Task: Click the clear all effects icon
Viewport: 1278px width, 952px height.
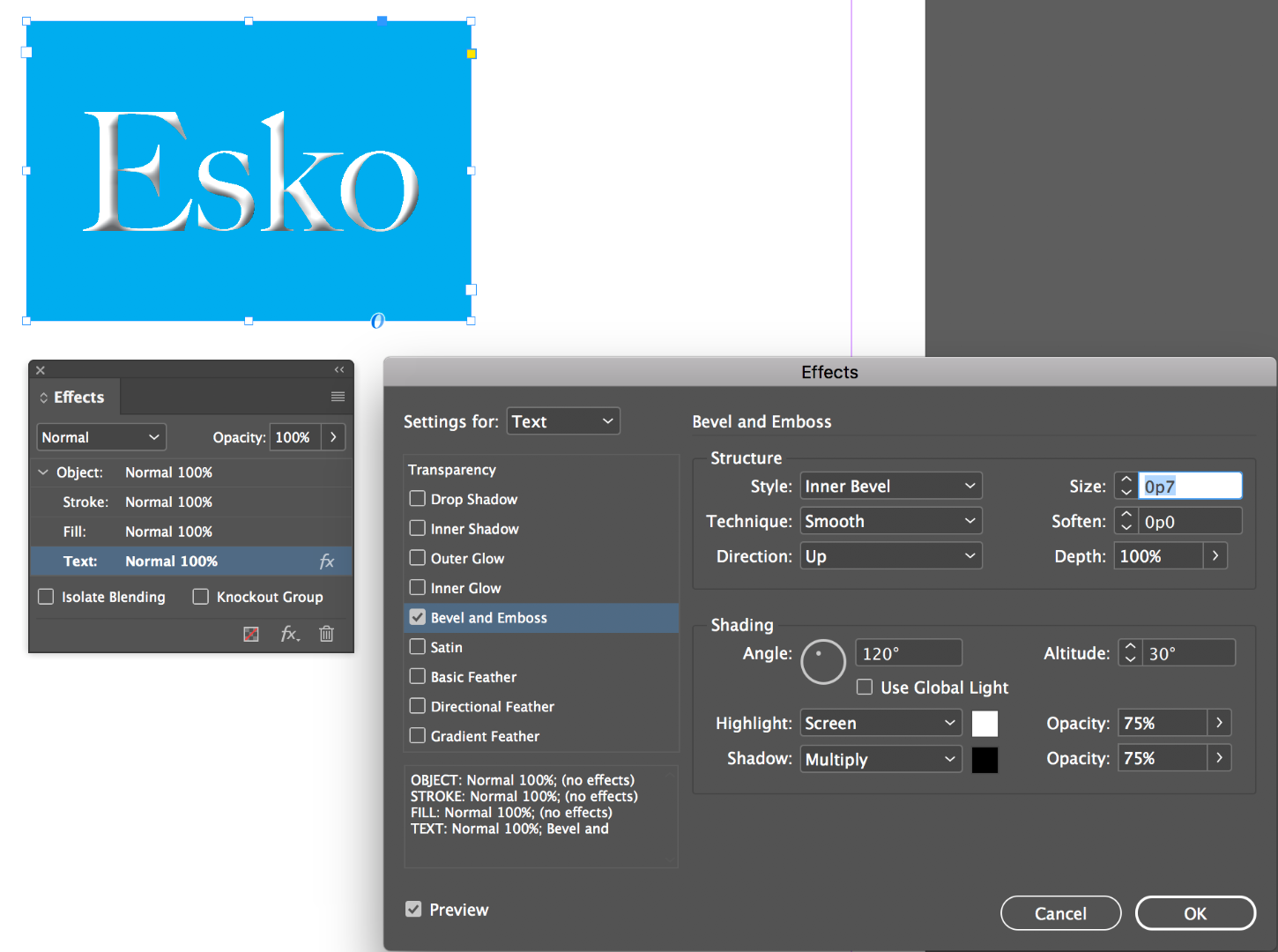Action: 251,634
